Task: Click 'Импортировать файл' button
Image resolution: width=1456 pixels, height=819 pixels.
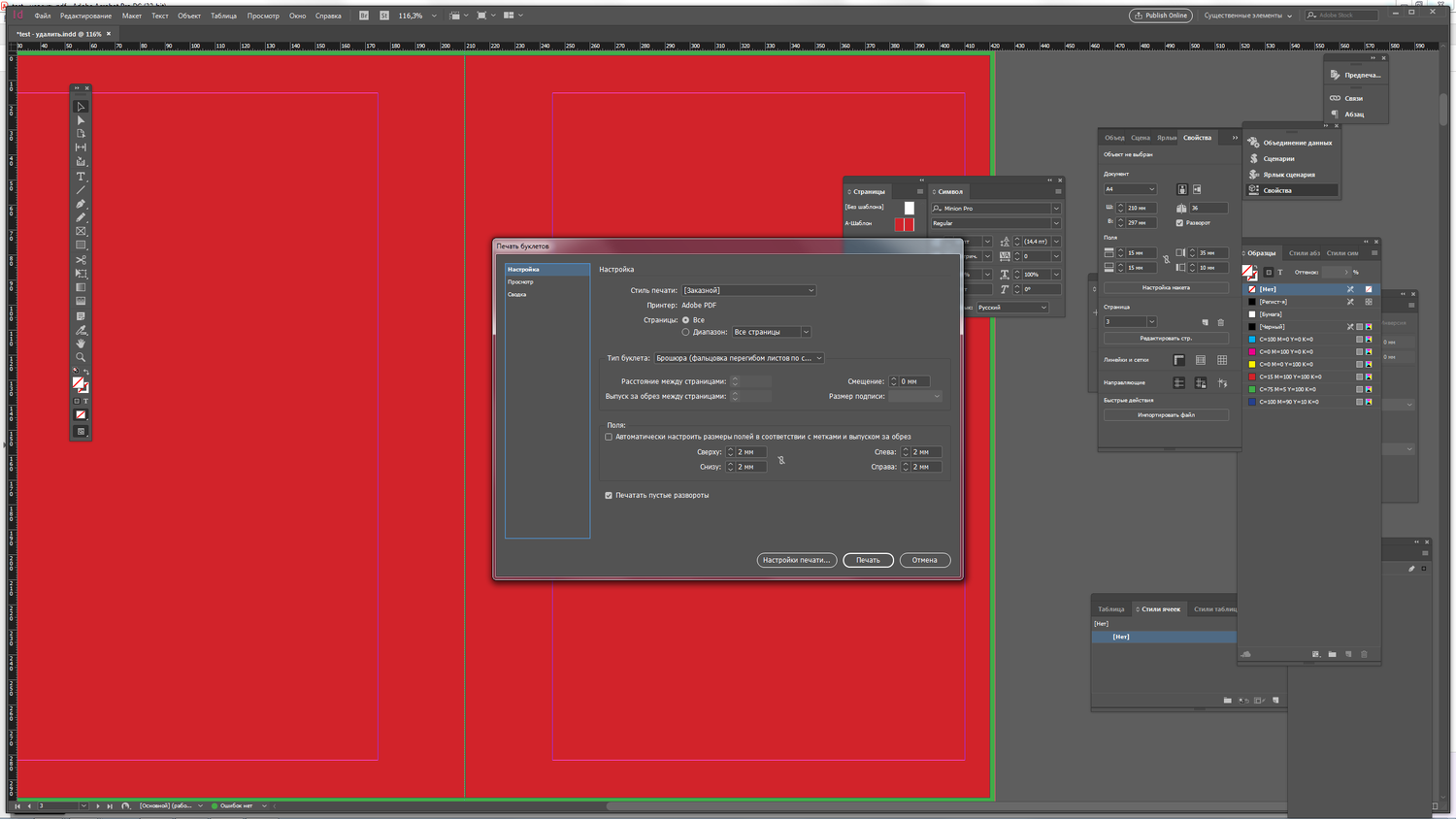Action: pyautogui.click(x=1166, y=415)
